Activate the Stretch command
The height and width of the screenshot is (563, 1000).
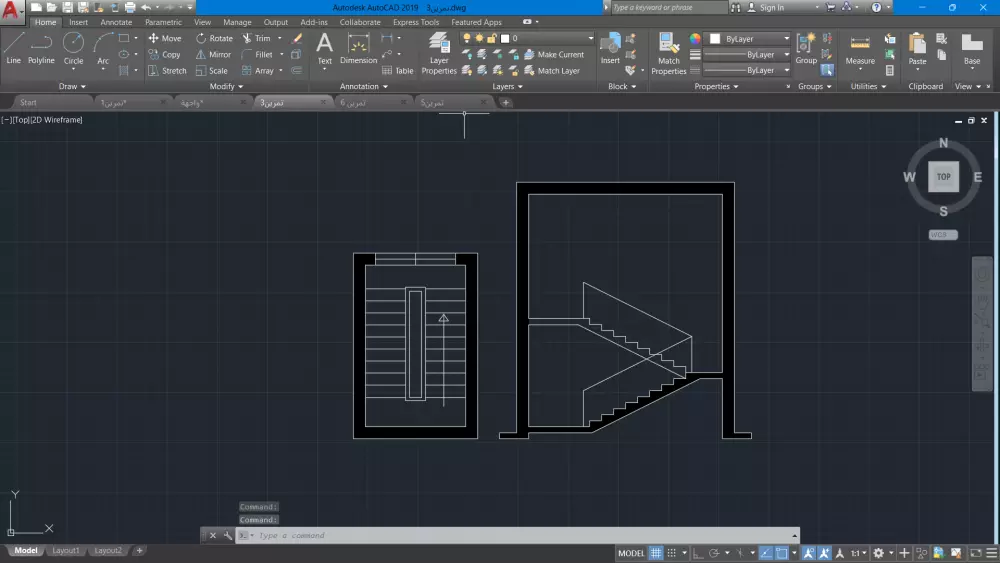167,71
